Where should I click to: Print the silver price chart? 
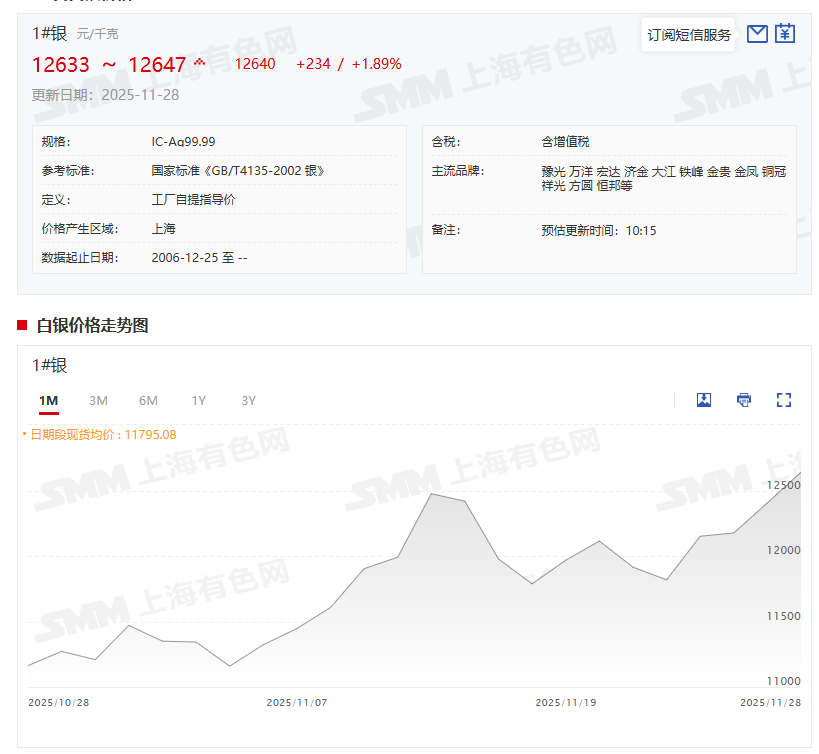[744, 400]
